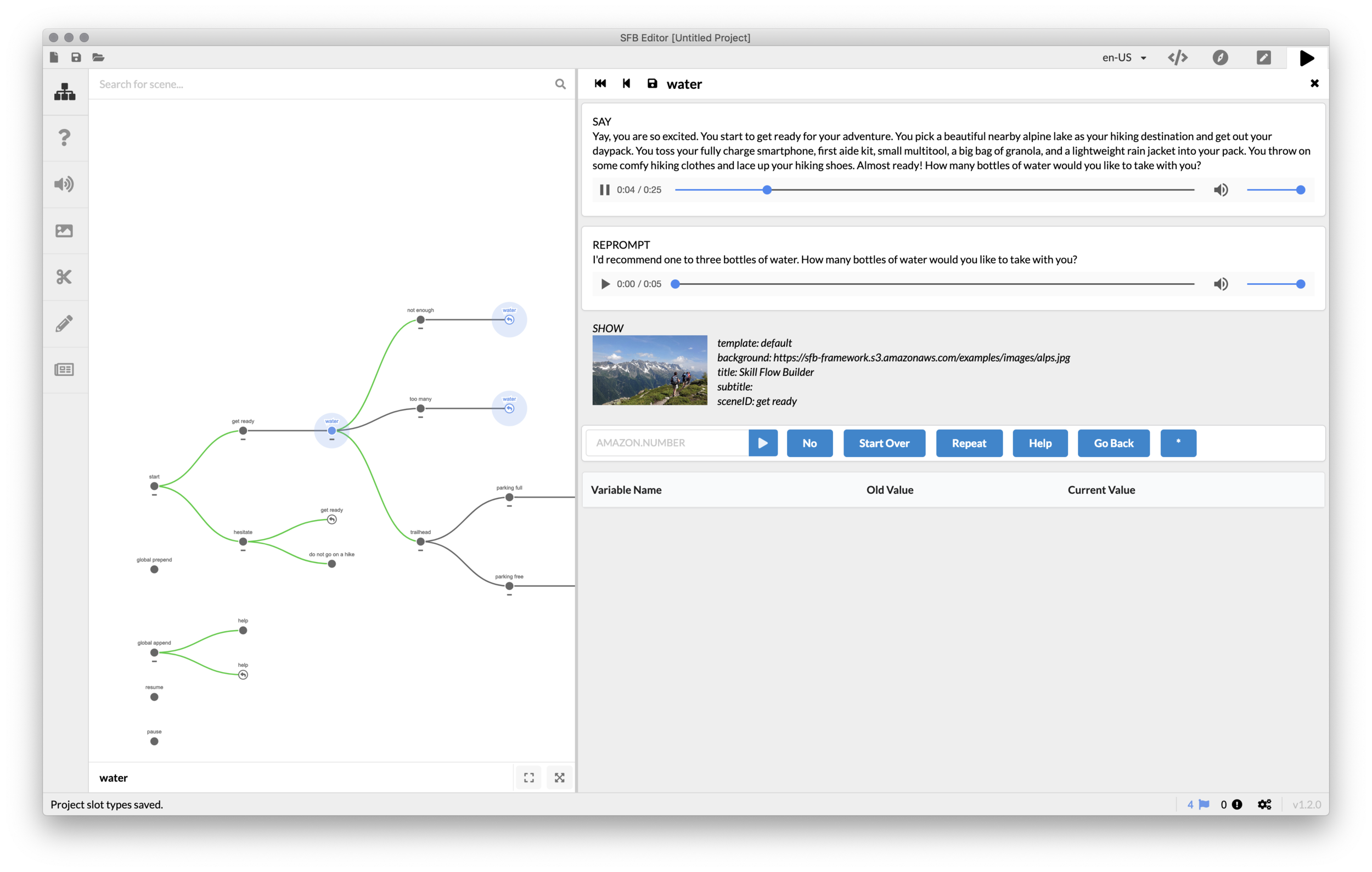Mute the SAY audio speaker
The image size is (1372, 872).
[x=1220, y=190]
